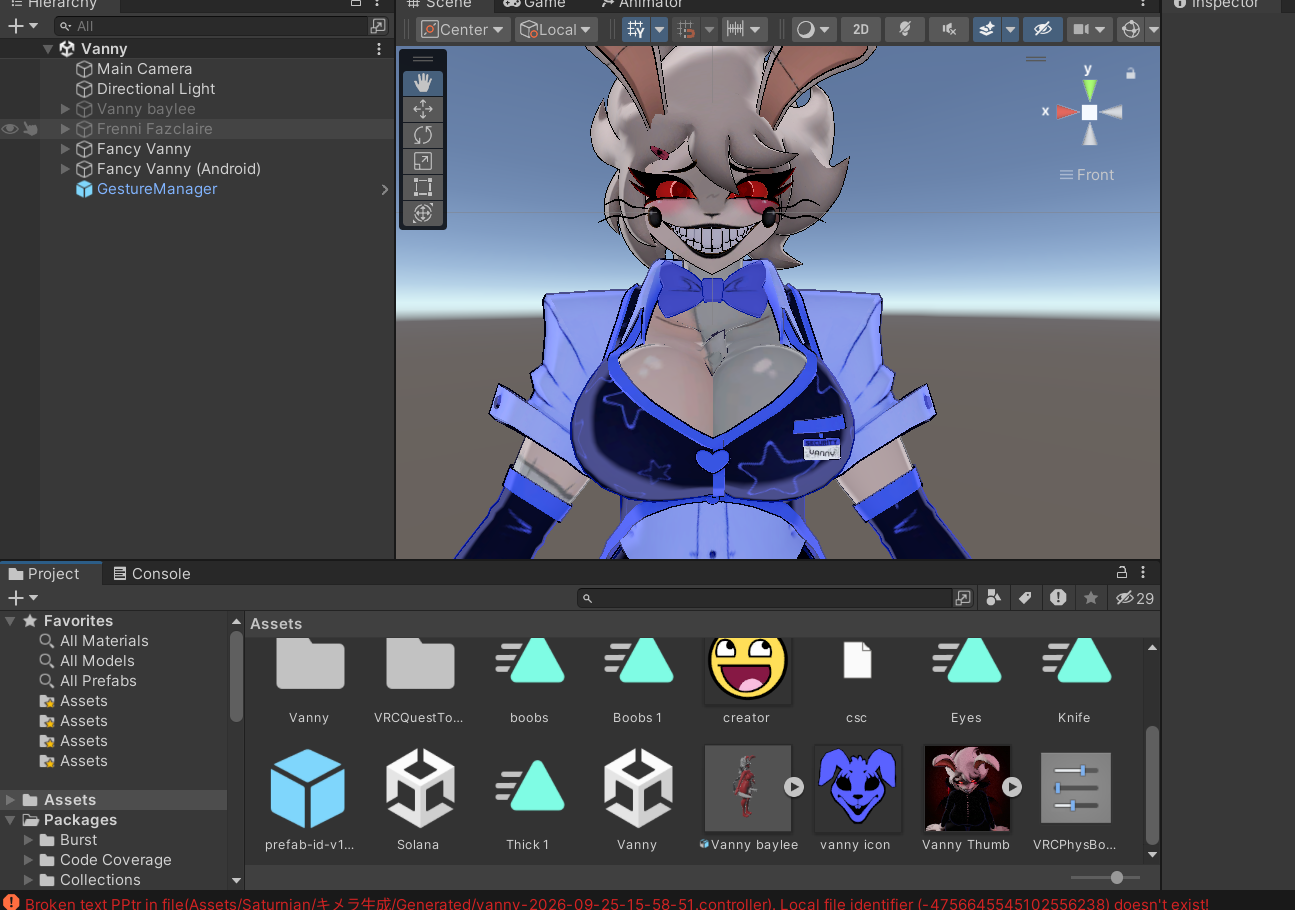Viewport: 1295px width, 910px height.
Task: Click the Project import log filter icon
Action: click(x=1058, y=598)
